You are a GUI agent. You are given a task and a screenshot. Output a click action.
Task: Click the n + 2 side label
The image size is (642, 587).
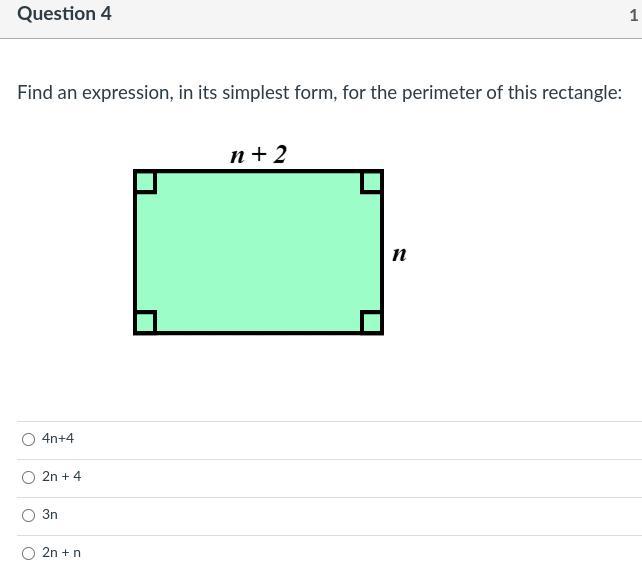pyautogui.click(x=258, y=154)
